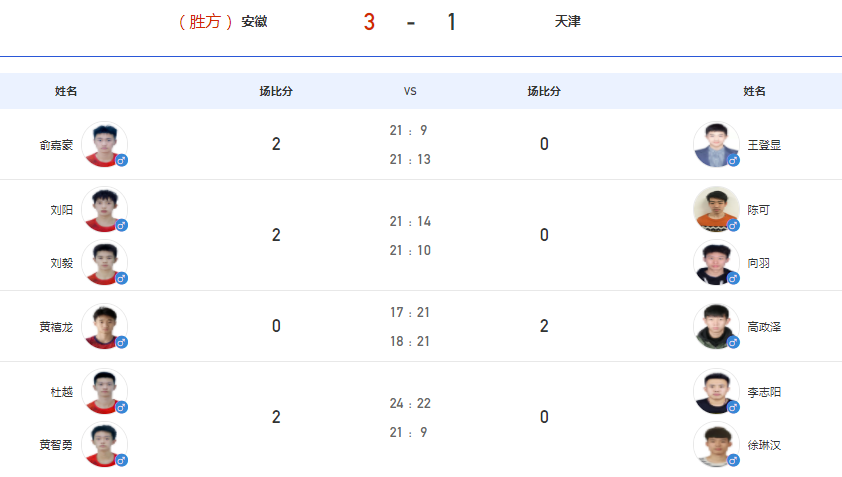The width and height of the screenshot is (842, 477).
Task: Click the gender icon on 刘毅's avatar
Action: (122, 278)
